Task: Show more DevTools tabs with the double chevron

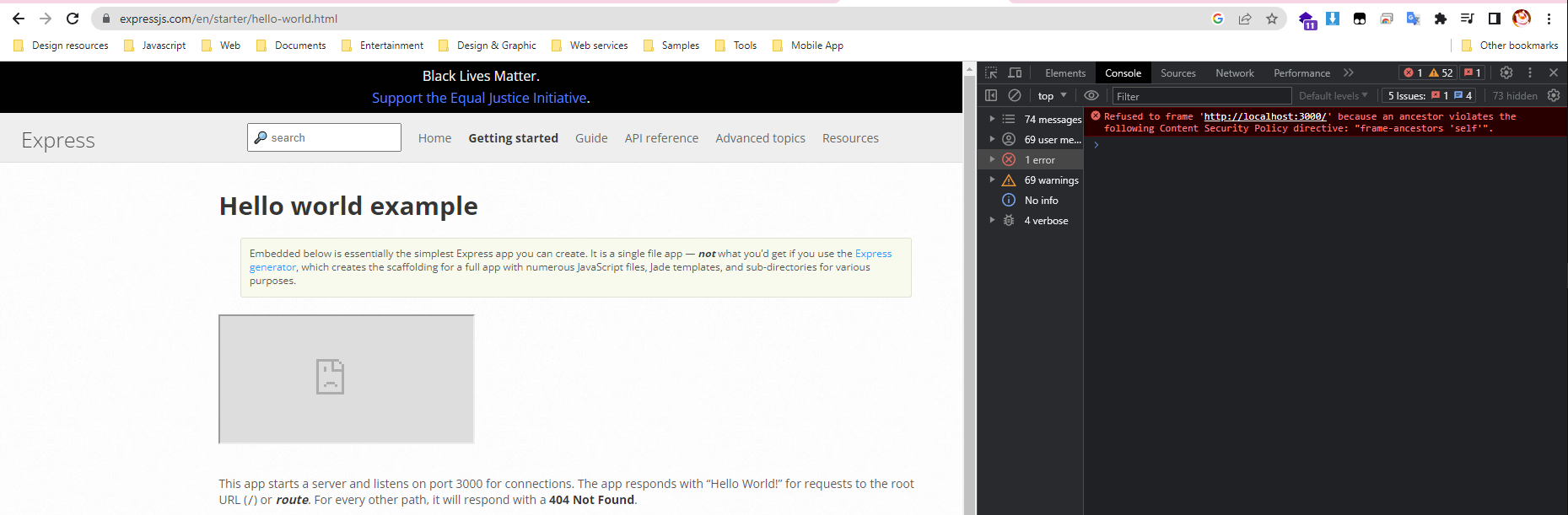Action: pyautogui.click(x=1349, y=73)
